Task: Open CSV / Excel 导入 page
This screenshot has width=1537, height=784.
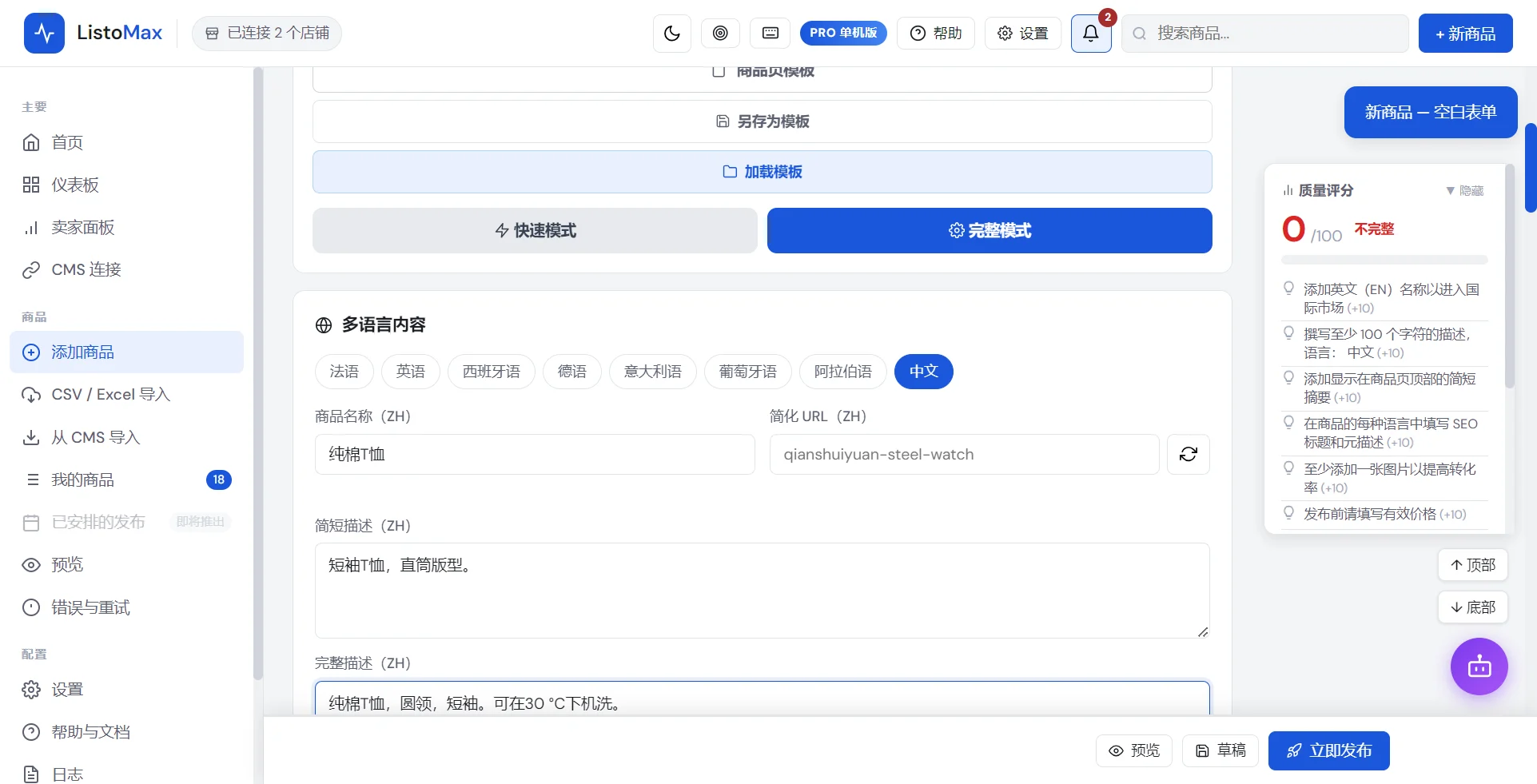Action: coord(126,394)
